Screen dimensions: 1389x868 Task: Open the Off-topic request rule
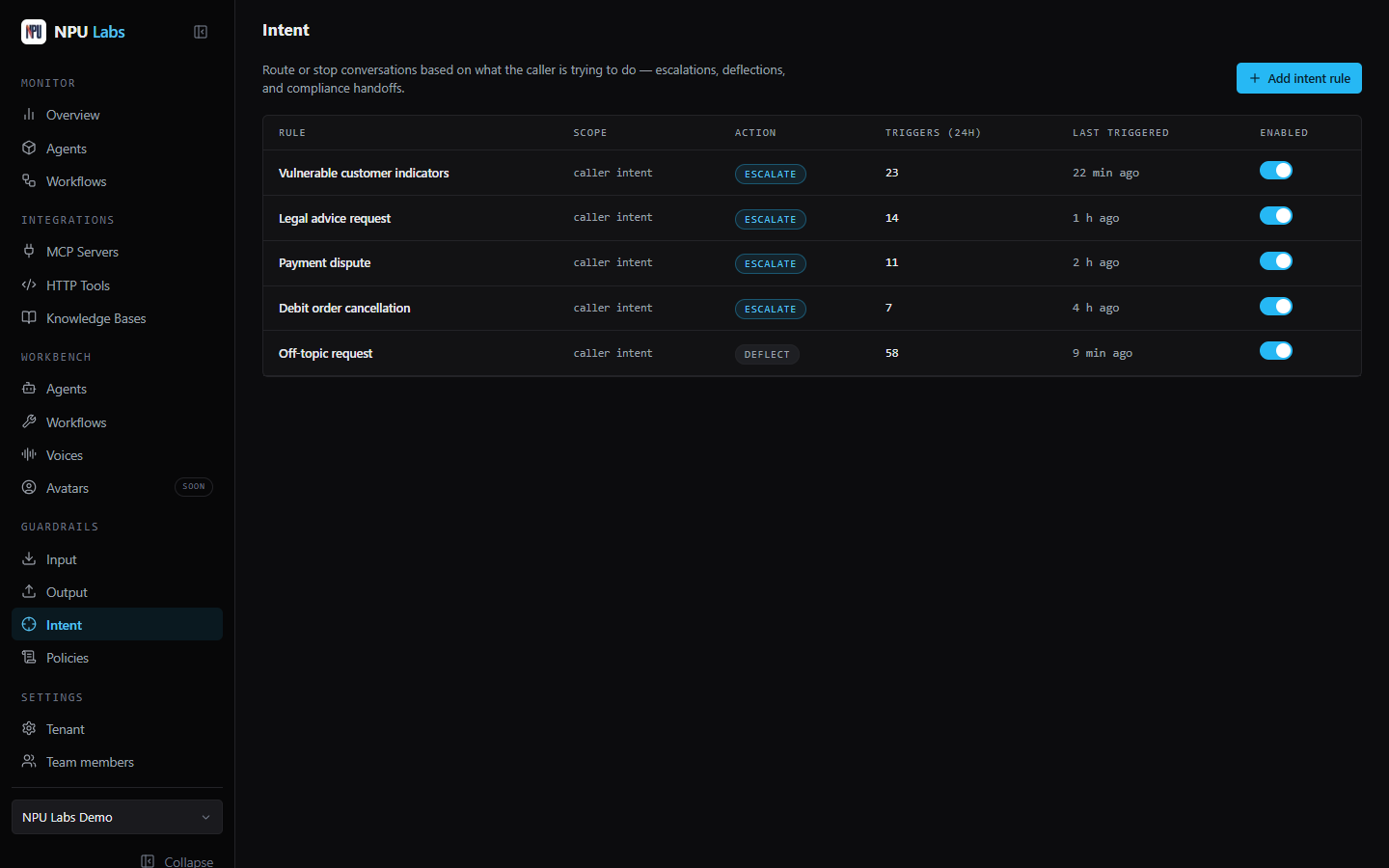(x=325, y=354)
